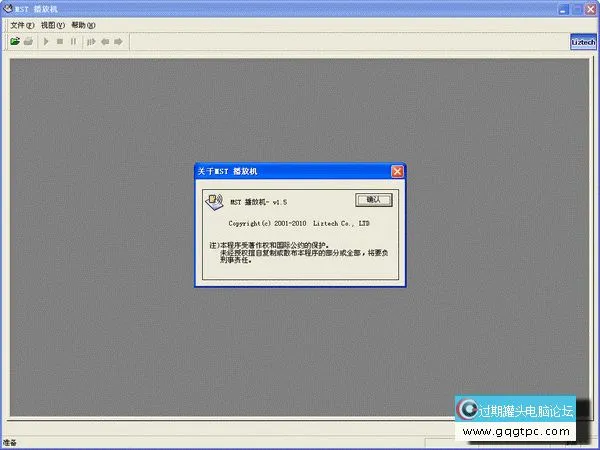Click the 关于MST 播放机 dialog title bar
The width and height of the screenshot is (600, 450).
pos(300,171)
